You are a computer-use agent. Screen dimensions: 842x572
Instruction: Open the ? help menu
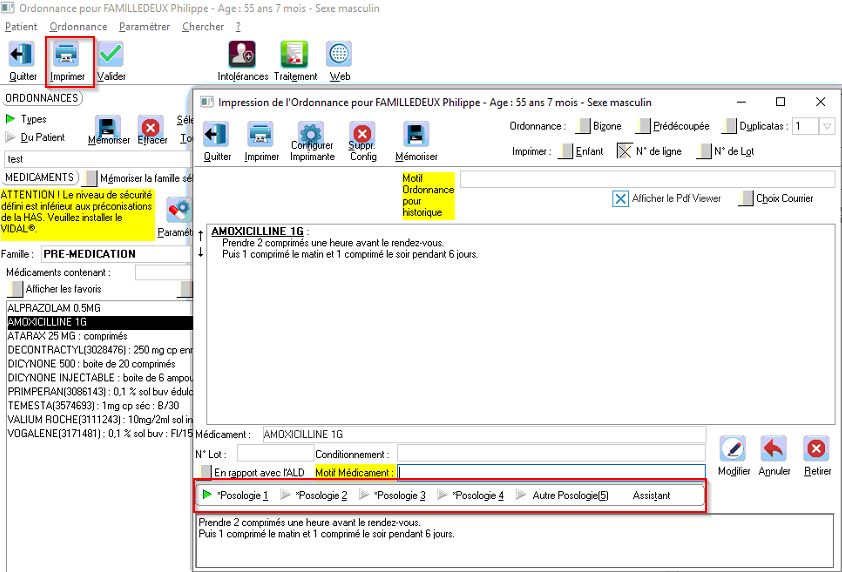coord(238,26)
